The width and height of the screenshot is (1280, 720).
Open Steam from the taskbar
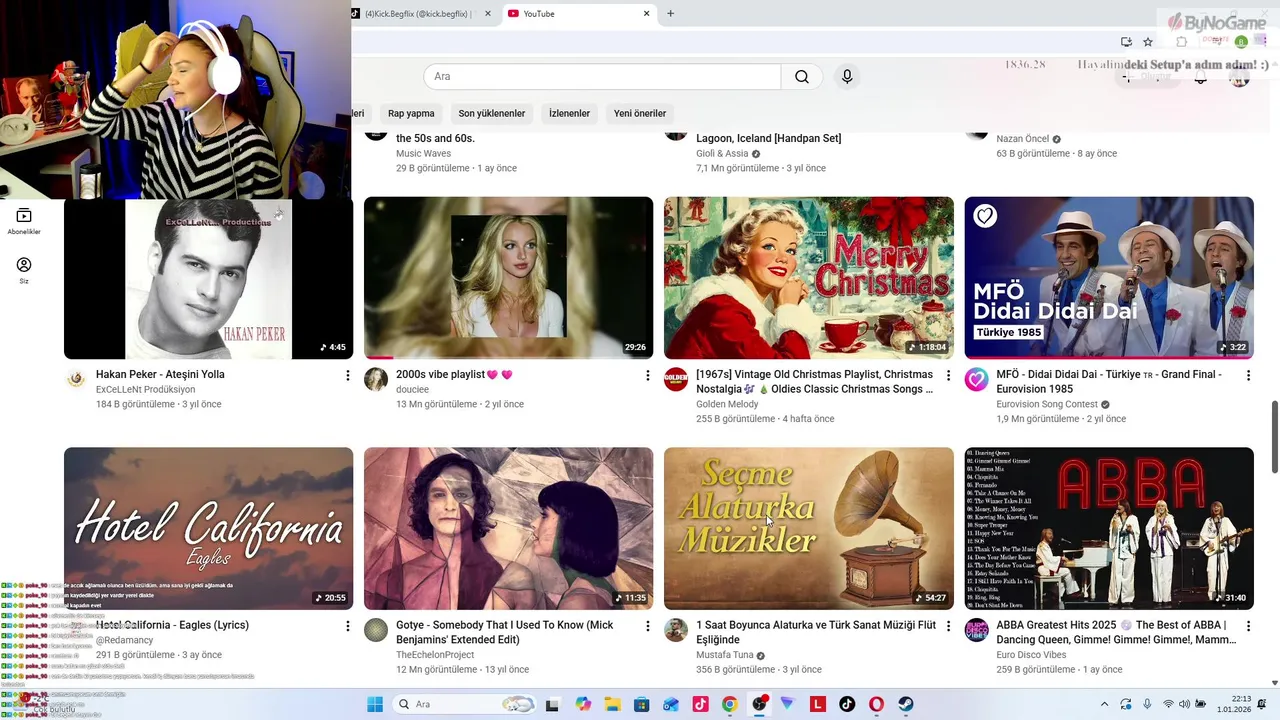[x=906, y=704]
